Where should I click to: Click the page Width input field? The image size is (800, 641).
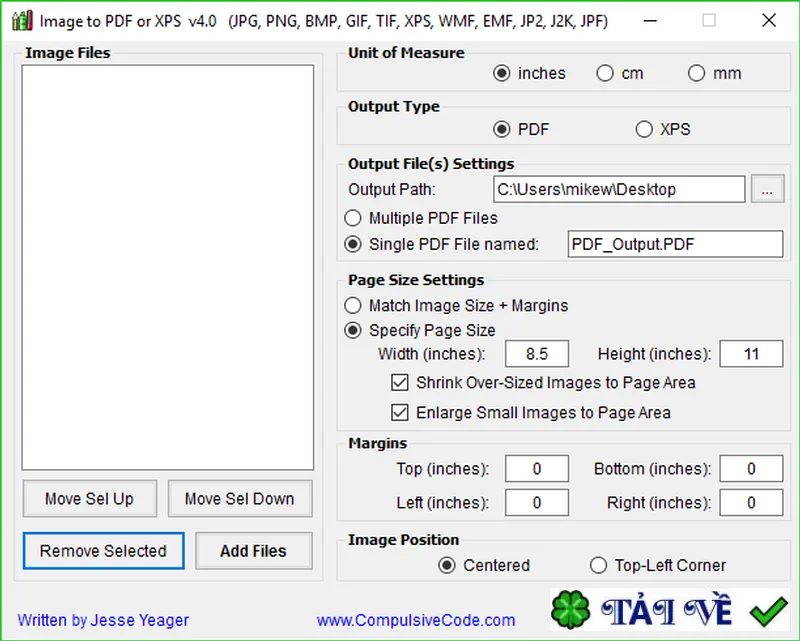click(537, 354)
